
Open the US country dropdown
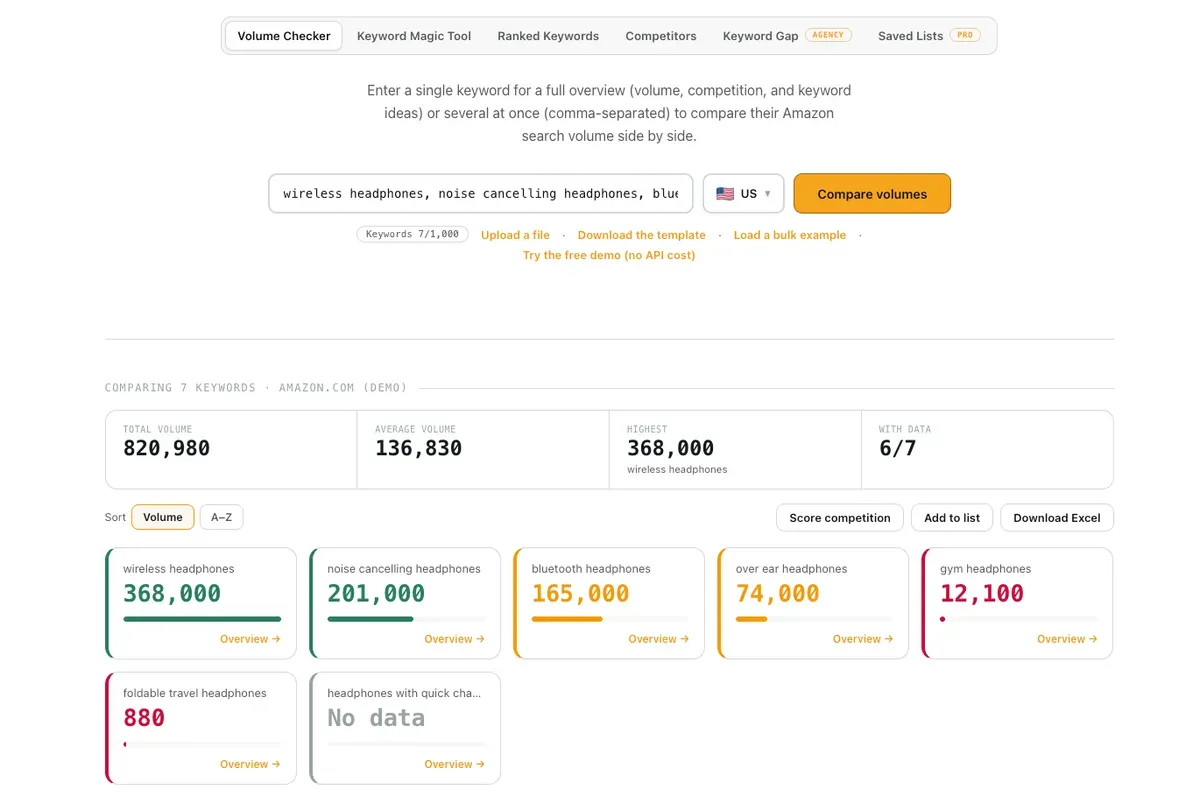(743, 194)
